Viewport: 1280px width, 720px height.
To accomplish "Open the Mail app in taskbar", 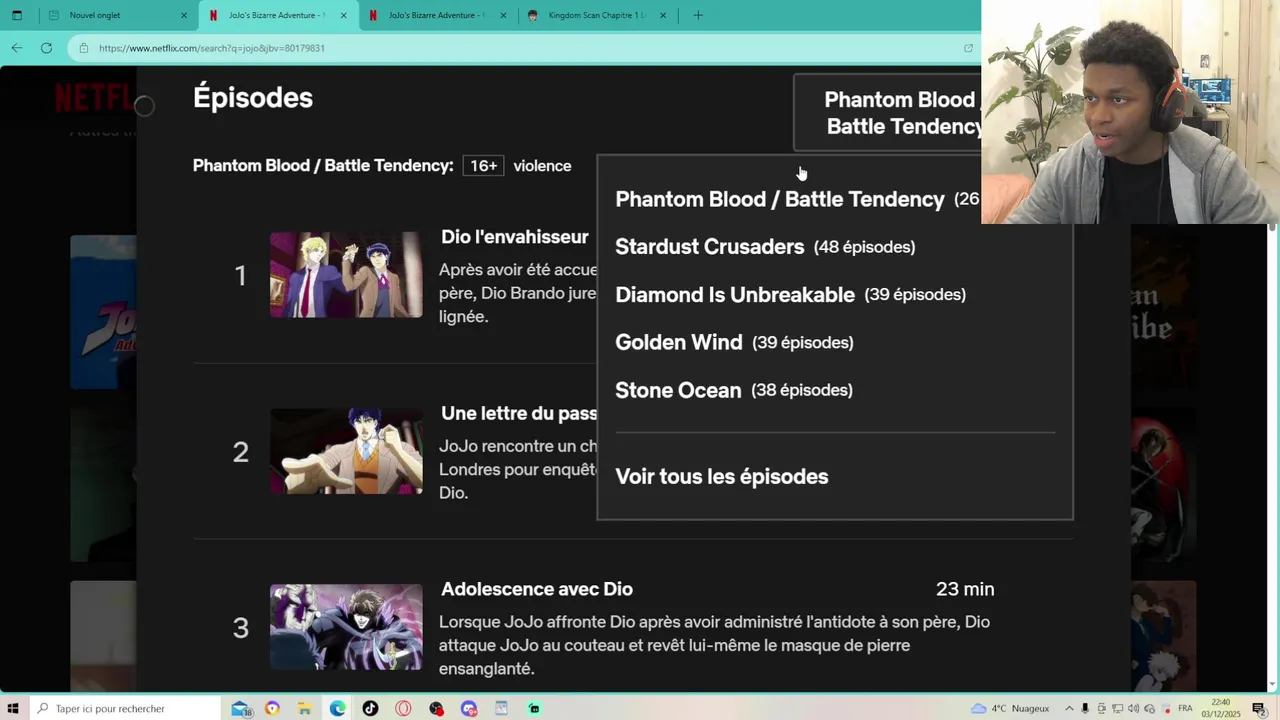I will [241, 708].
